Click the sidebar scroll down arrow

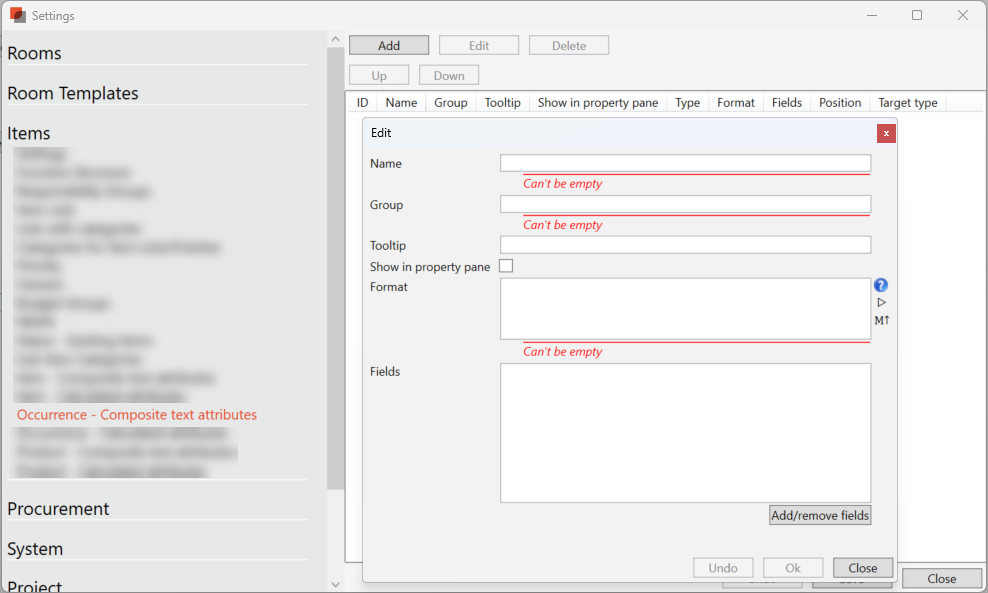[335, 584]
